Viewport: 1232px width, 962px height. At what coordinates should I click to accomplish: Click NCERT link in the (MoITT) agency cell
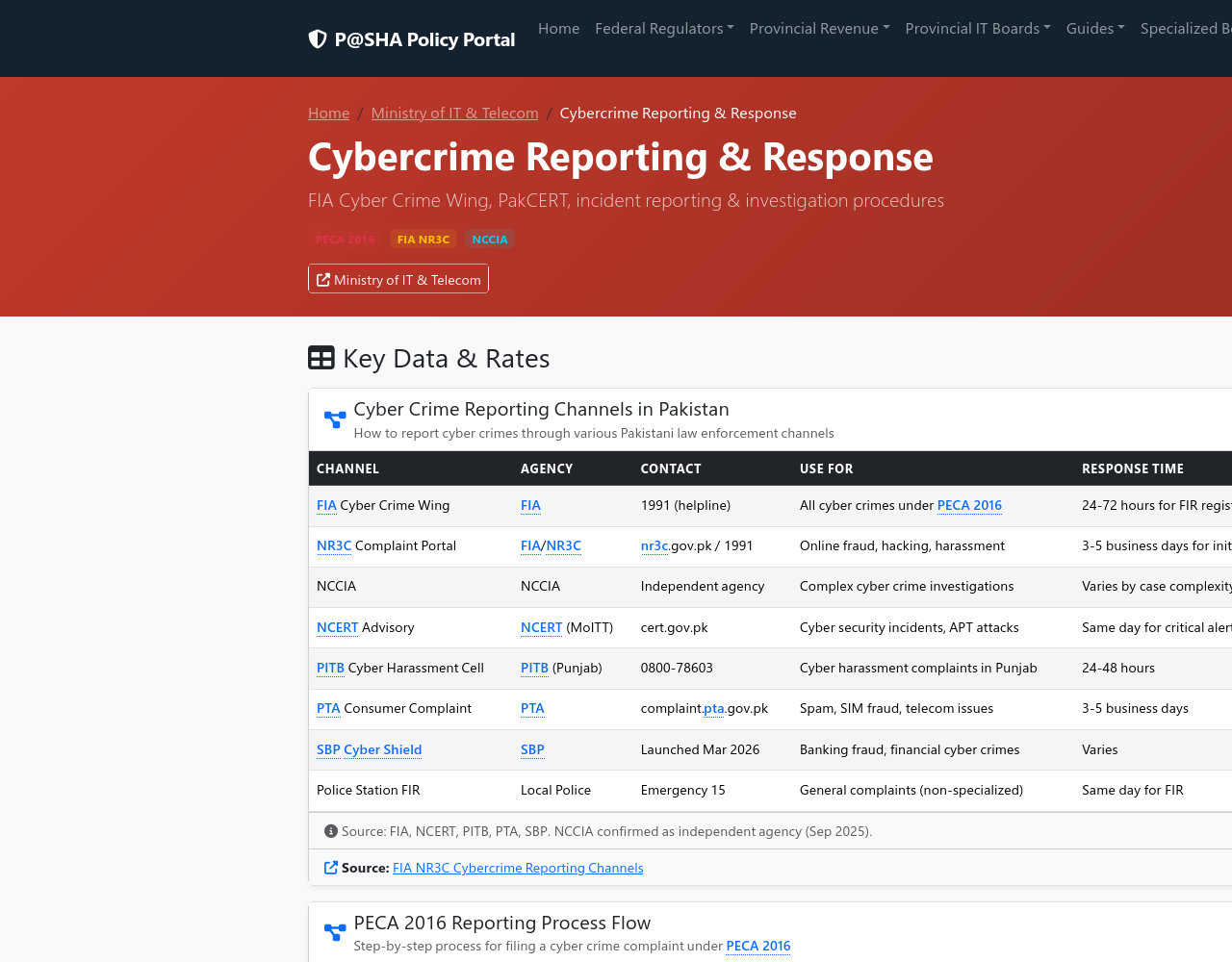(541, 627)
